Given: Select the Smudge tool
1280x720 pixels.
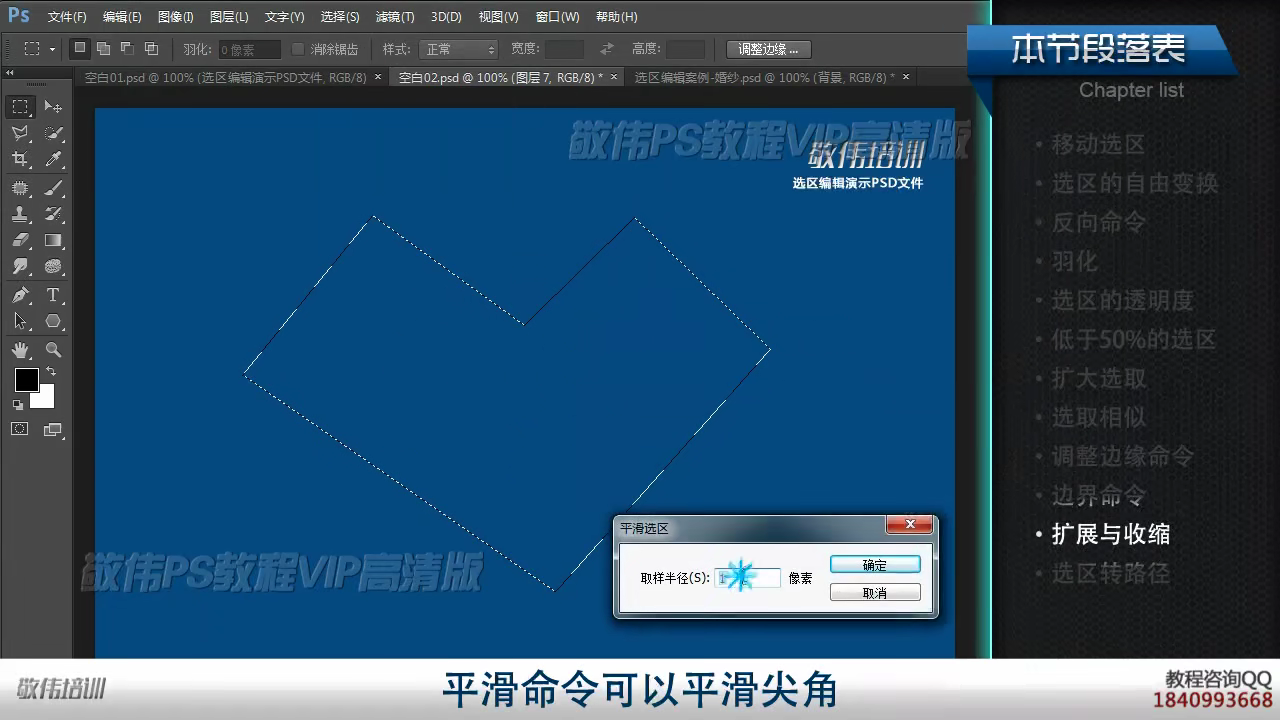Looking at the screenshot, I should click(x=20, y=266).
